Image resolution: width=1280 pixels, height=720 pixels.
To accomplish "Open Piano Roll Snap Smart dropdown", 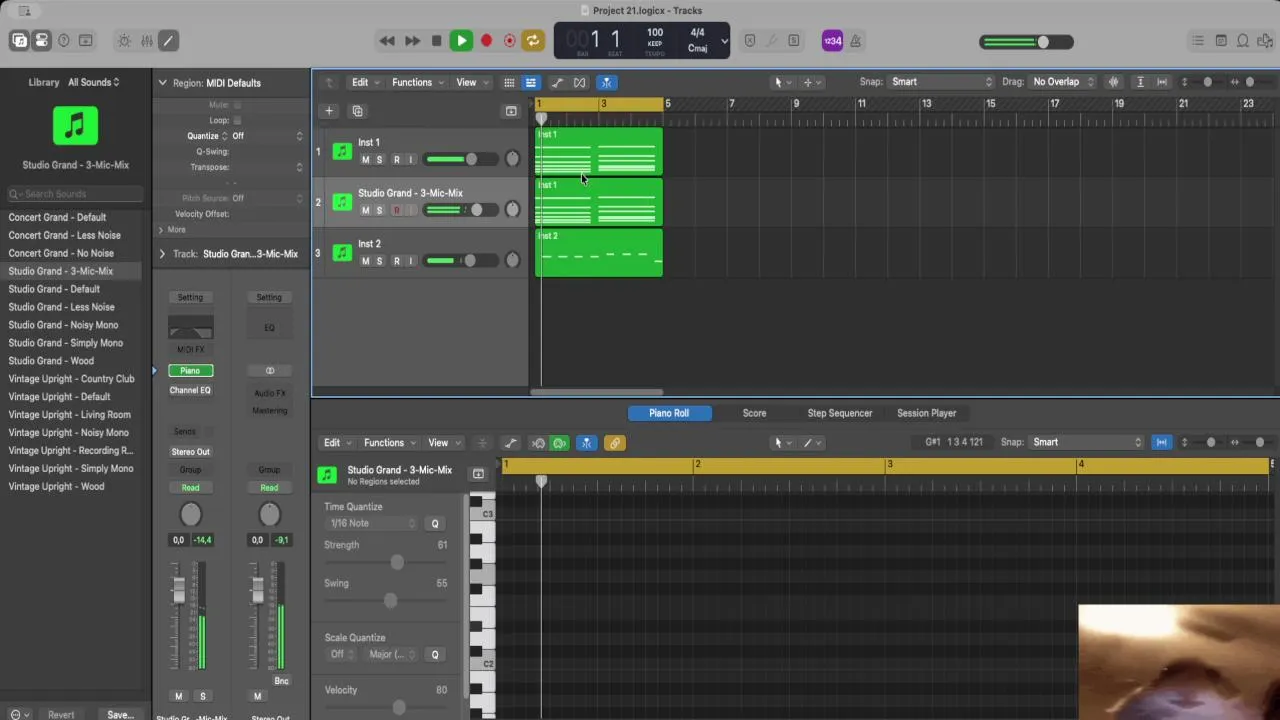I will (x=1086, y=442).
